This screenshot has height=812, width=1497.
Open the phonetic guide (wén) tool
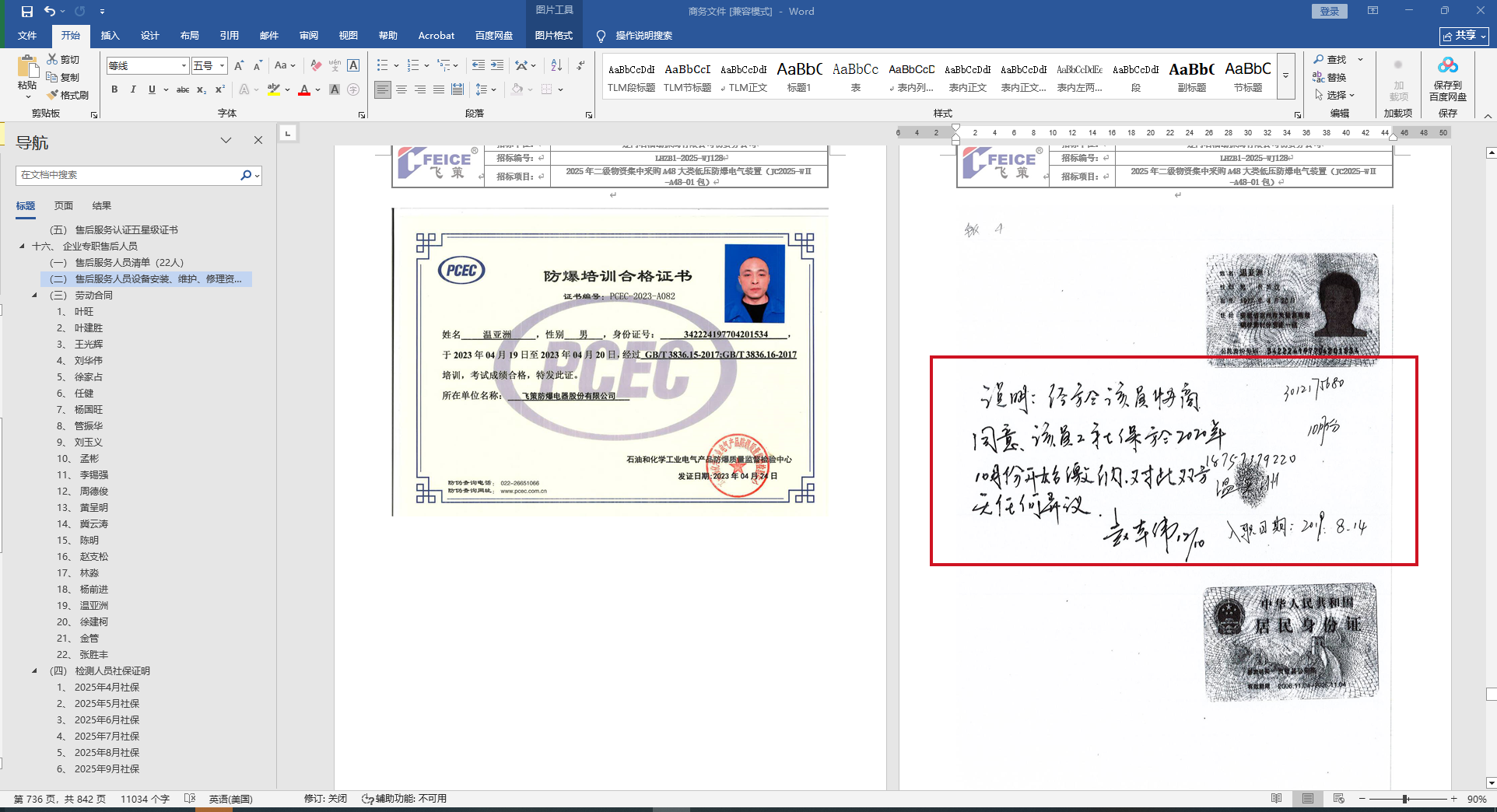point(335,66)
